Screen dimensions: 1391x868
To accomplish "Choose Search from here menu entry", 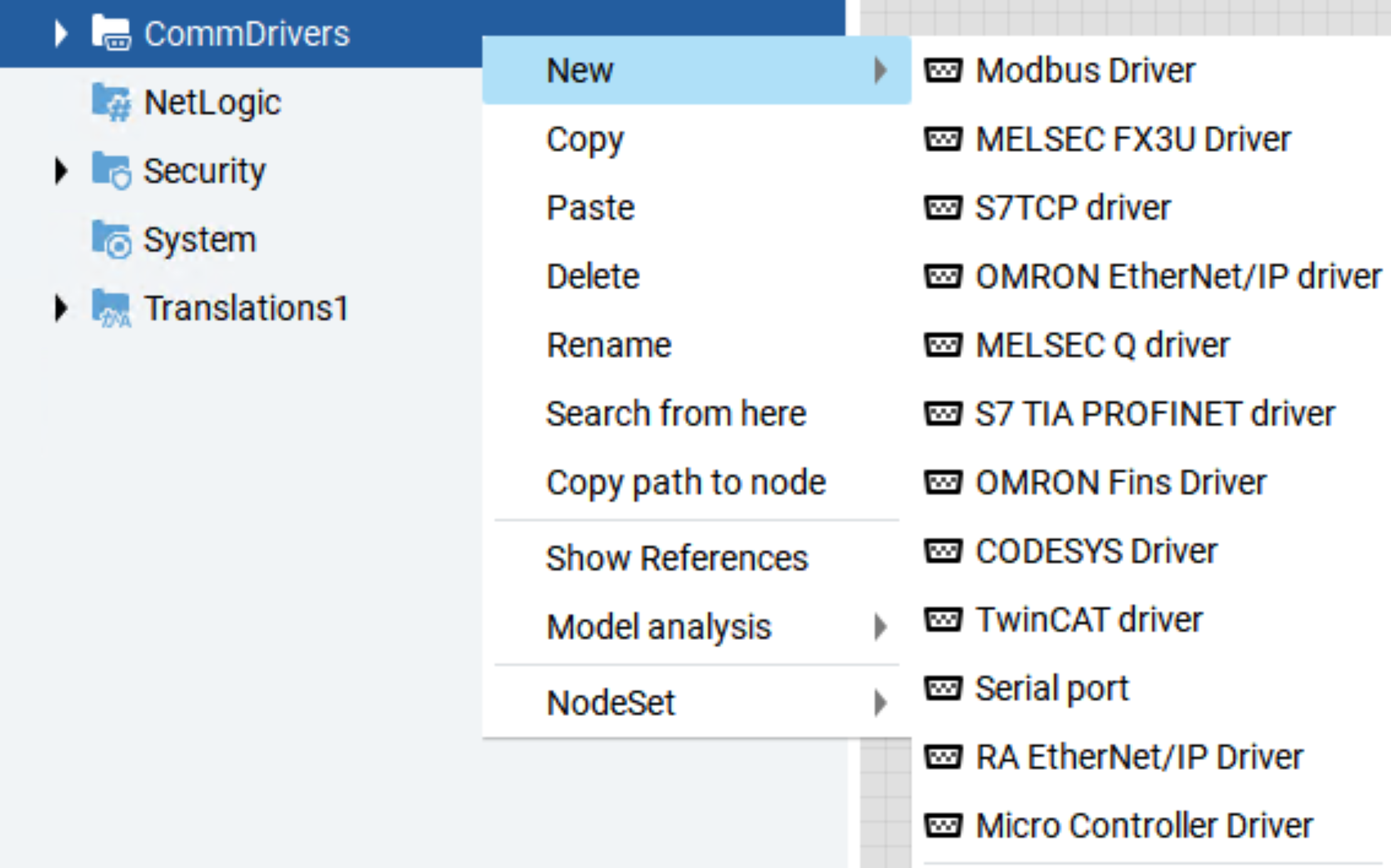I will (x=697, y=414).
